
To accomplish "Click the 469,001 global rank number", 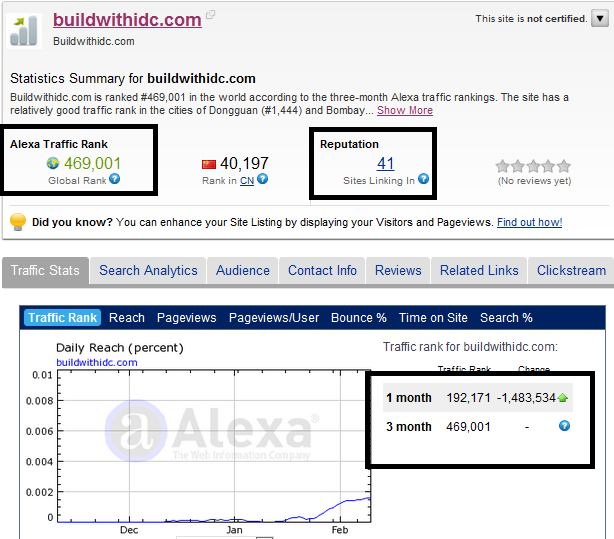I will tap(93, 163).
